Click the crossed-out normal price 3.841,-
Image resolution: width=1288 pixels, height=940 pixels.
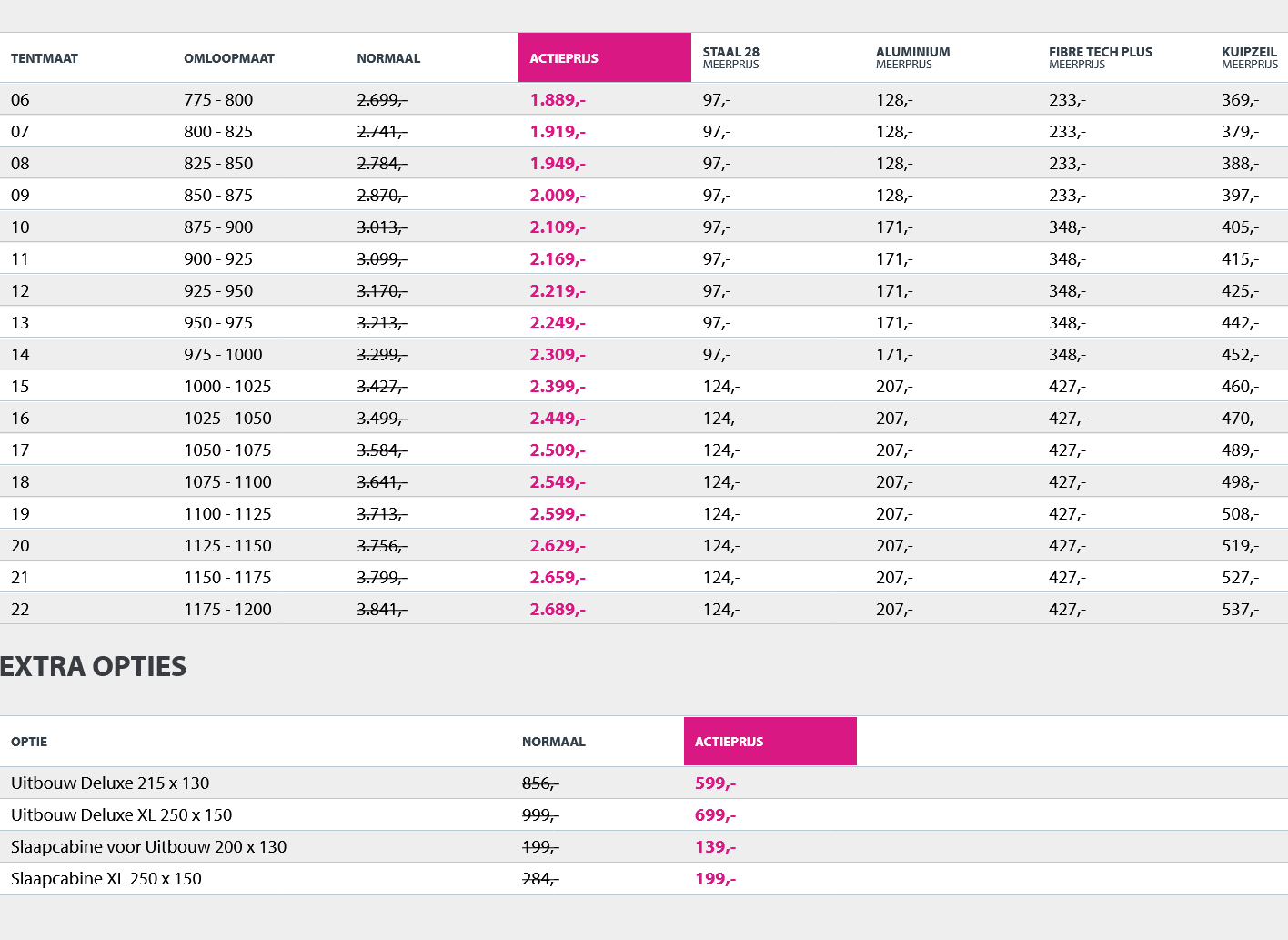(381, 610)
